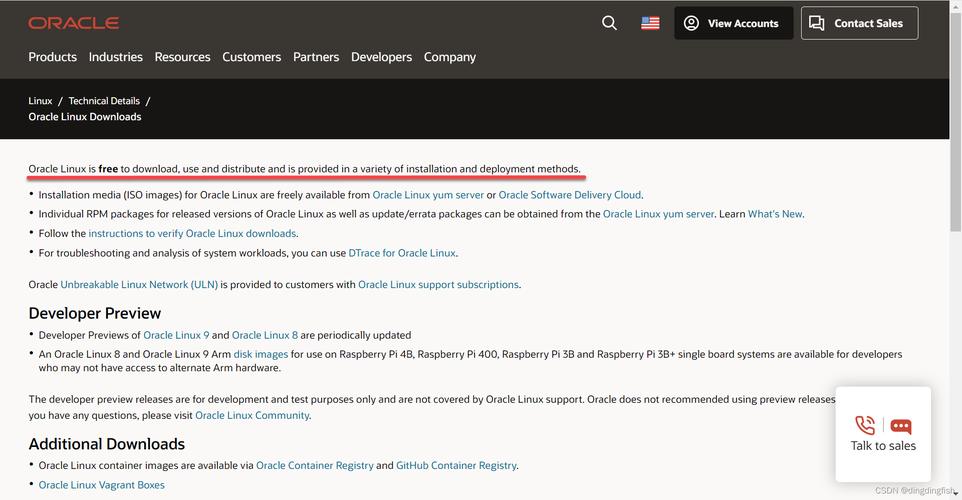Open the Partners menu
The height and width of the screenshot is (500, 962).
tap(316, 57)
